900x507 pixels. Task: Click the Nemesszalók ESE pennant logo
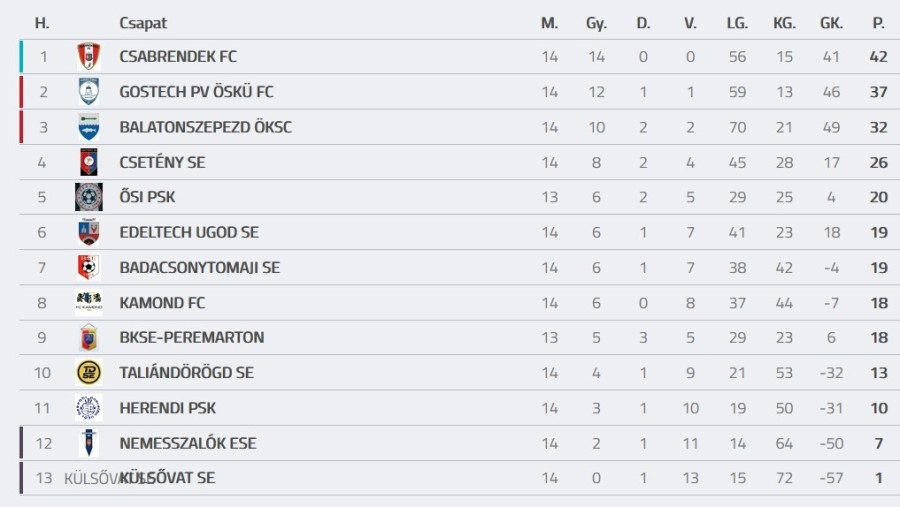tap(89, 443)
